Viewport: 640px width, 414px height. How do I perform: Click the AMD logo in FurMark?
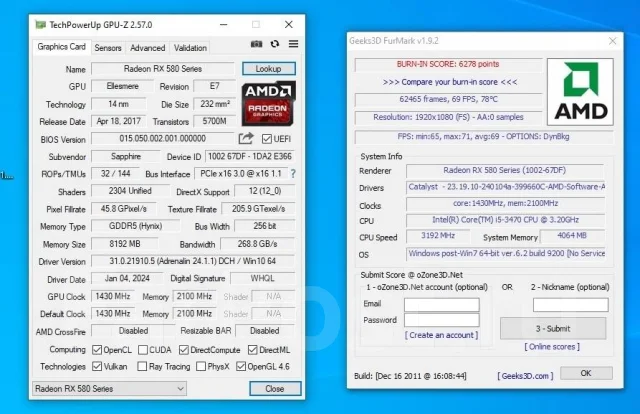coord(580,91)
